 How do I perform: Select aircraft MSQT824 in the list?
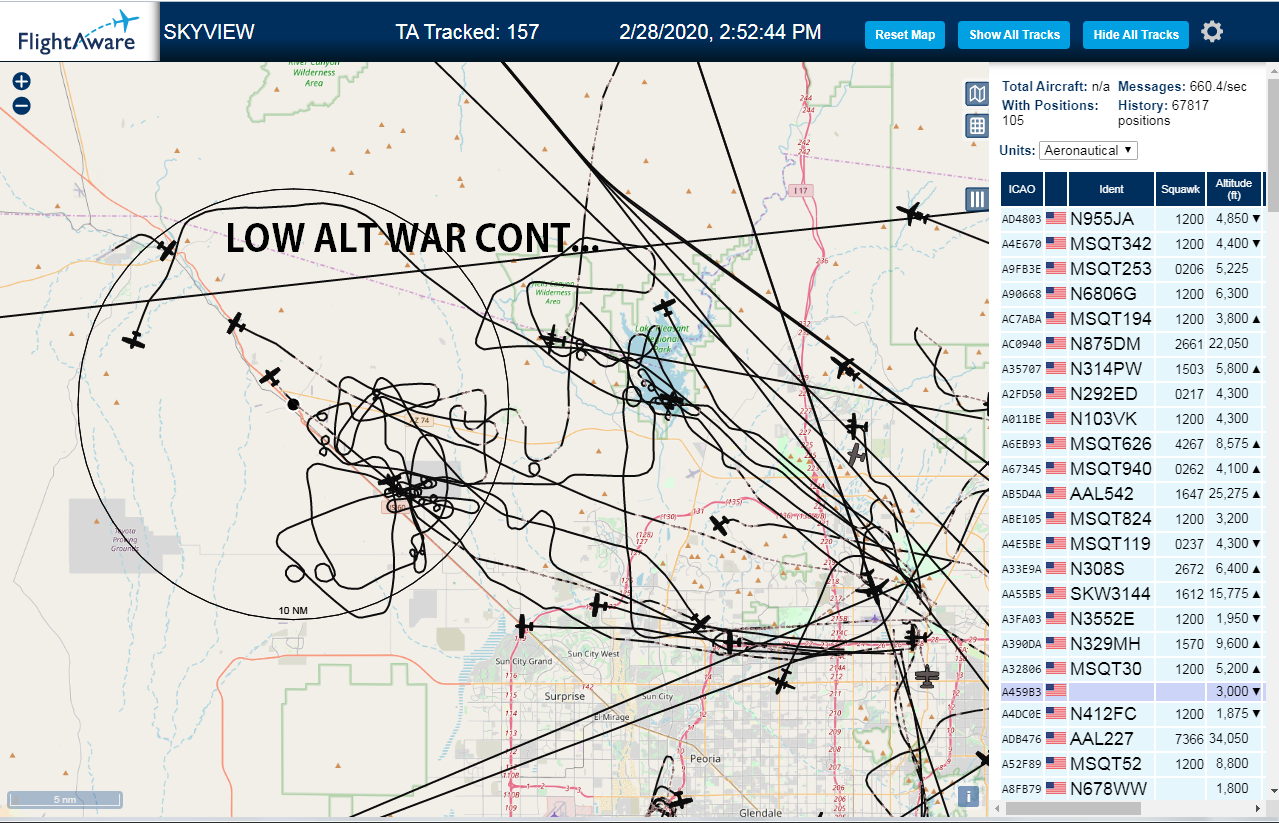click(1133, 518)
